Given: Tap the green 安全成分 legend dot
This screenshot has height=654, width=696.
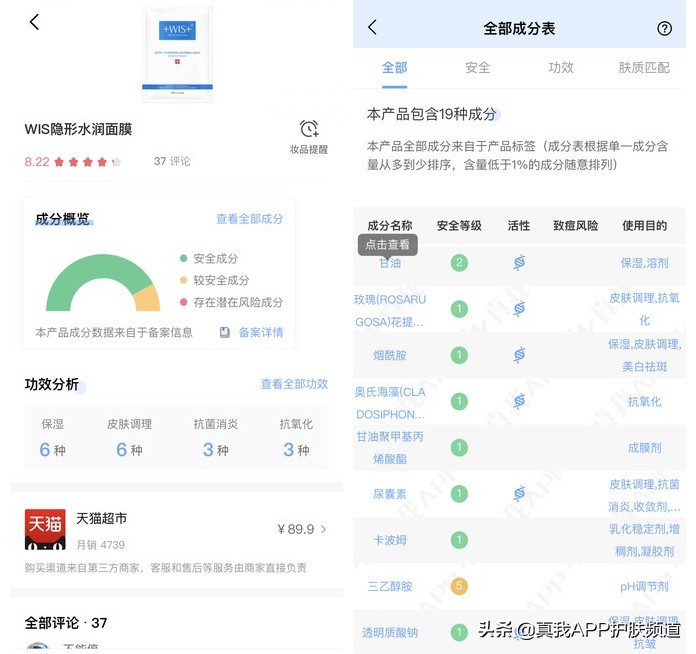Looking at the screenshot, I should 183,258.
